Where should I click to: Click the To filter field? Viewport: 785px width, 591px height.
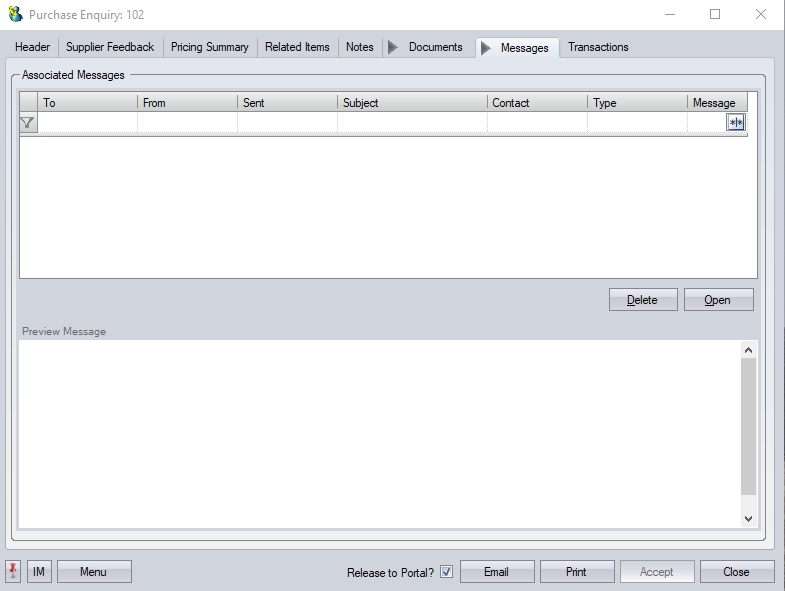[87, 123]
